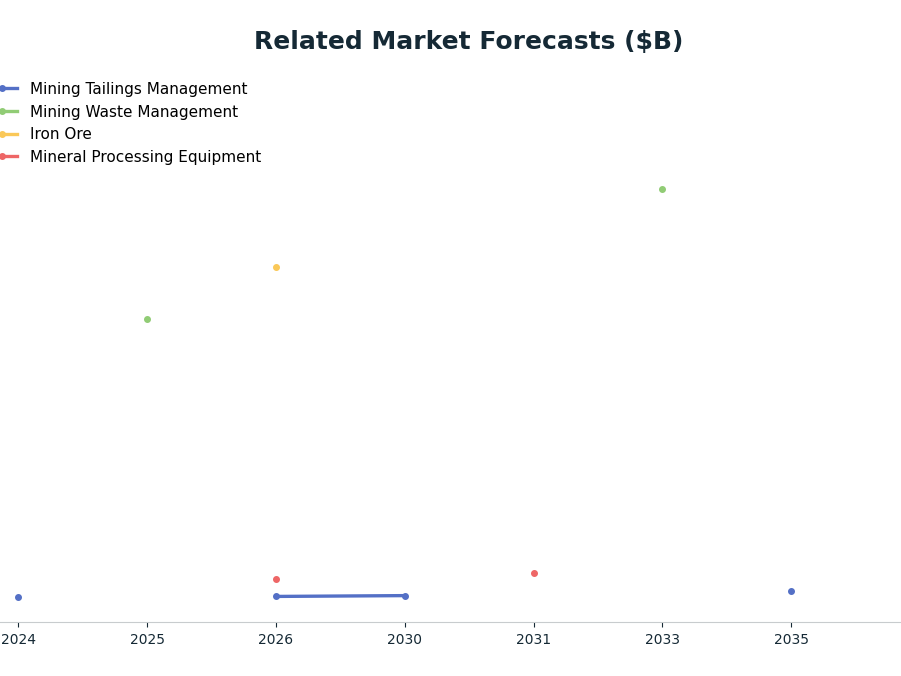Select the blue data point at 2026
Viewport: 901px width, 676px height.
click(x=276, y=597)
